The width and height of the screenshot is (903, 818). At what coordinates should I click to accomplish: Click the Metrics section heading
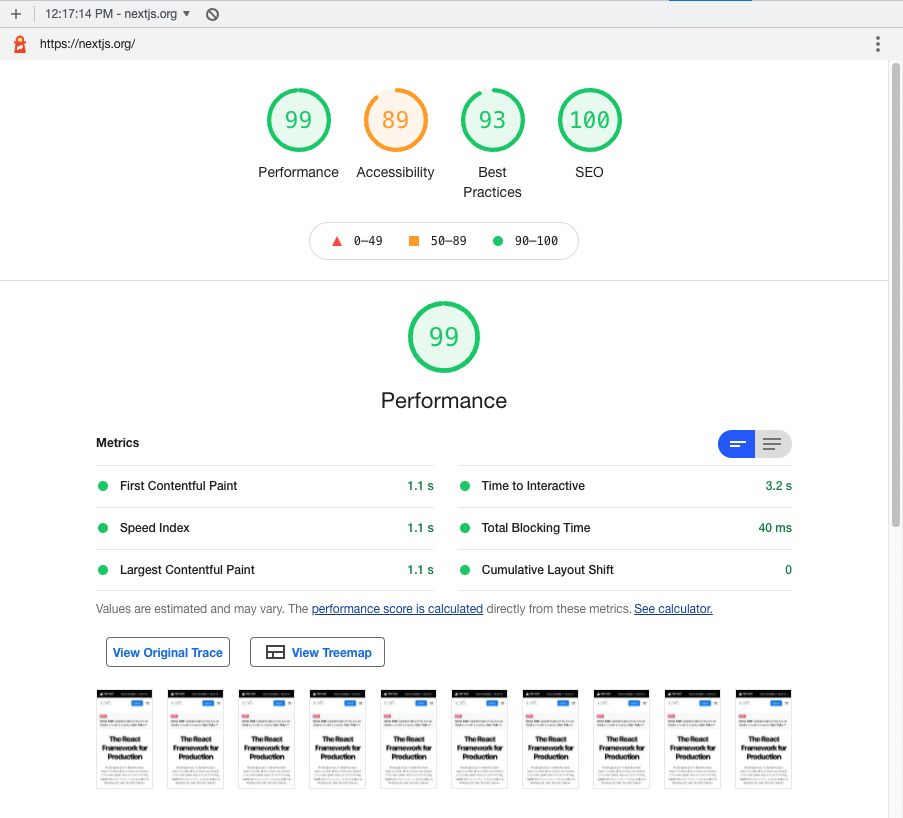click(x=117, y=443)
